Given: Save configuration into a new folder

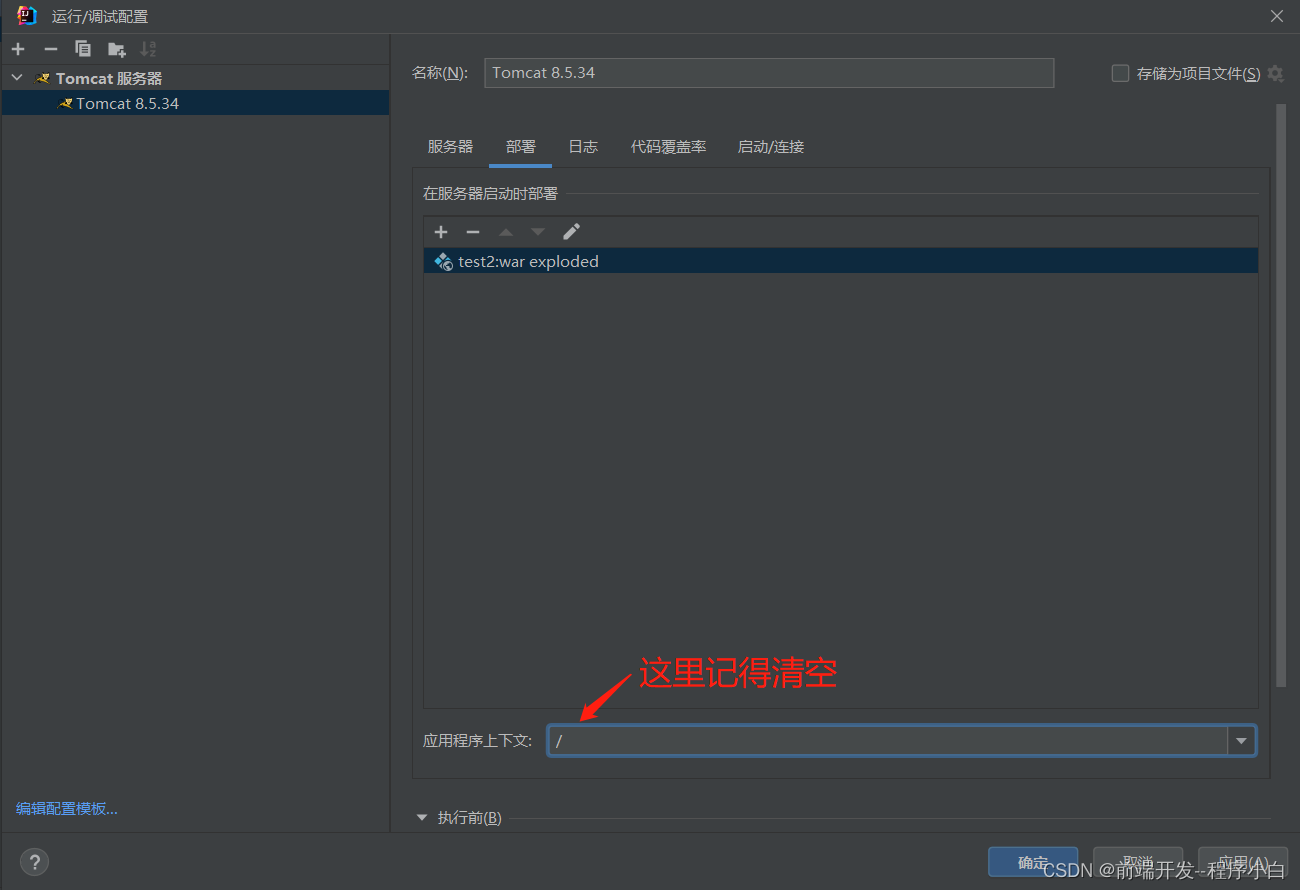Looking at the screenshot, I should [117, 49].
